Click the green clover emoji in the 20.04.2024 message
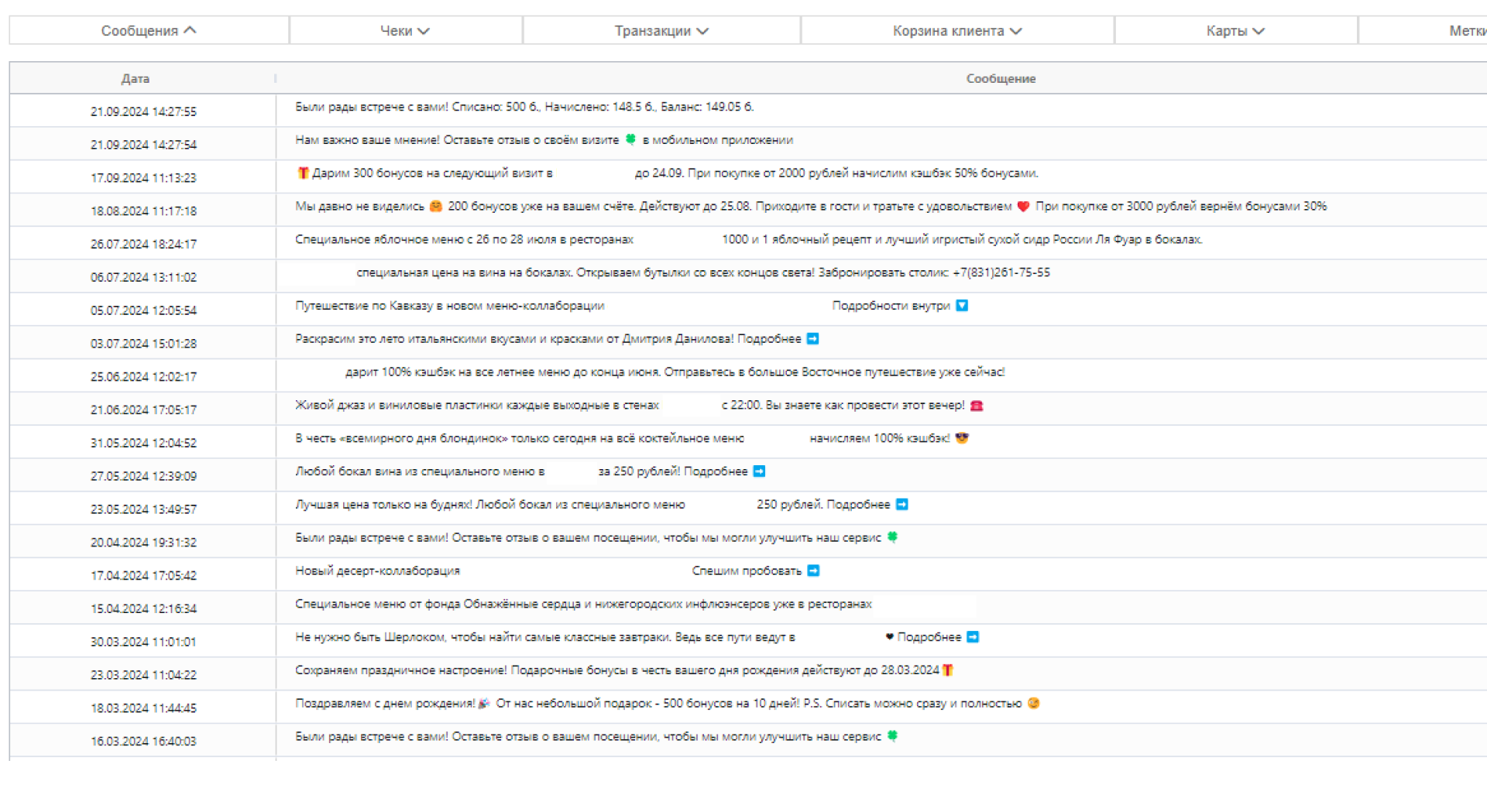 pyautogui.click(x=892, y=537)
